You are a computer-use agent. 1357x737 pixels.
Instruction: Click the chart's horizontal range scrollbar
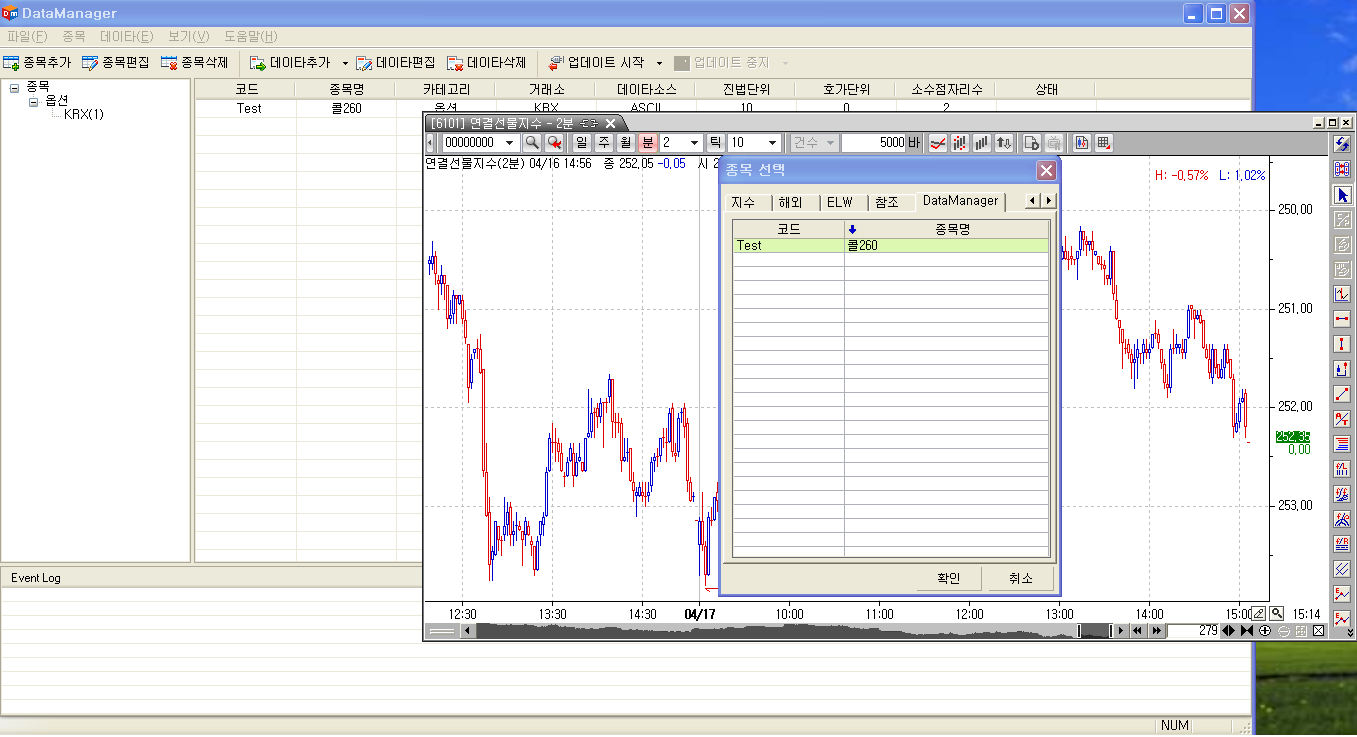780,631
